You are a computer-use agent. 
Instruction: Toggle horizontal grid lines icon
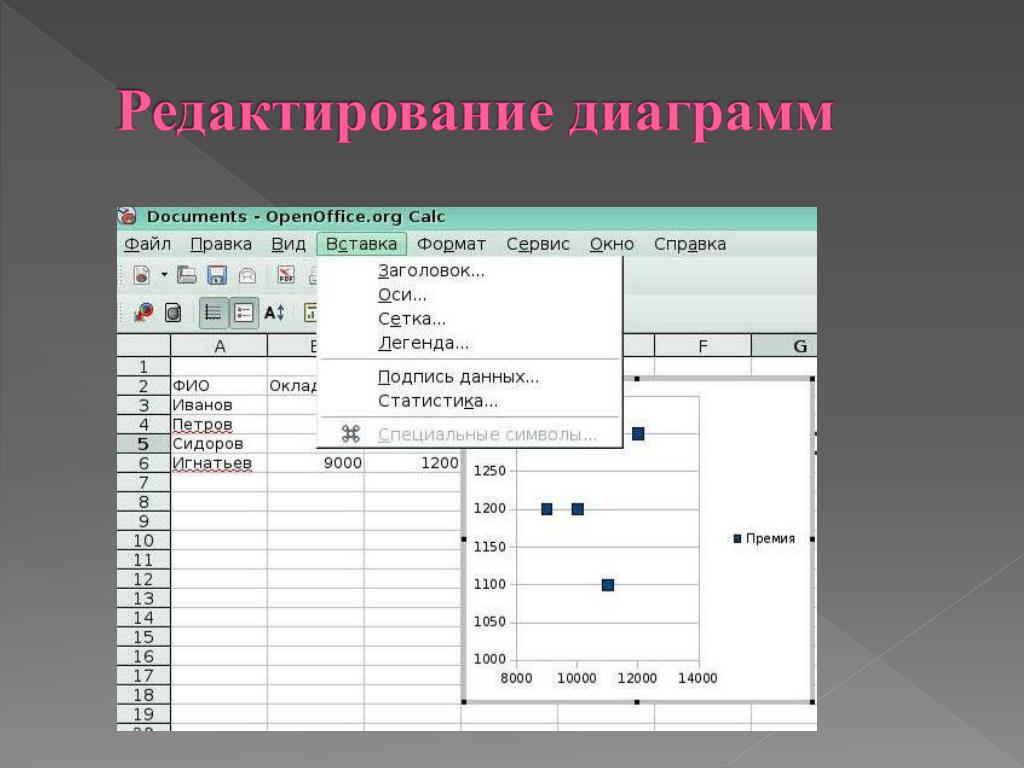coord(213,313)
